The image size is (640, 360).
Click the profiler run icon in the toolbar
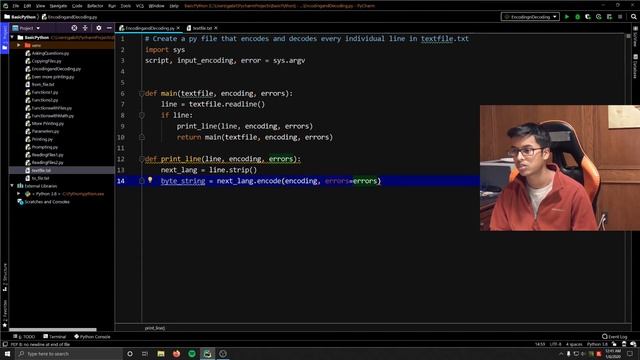(x=598, y=17)
